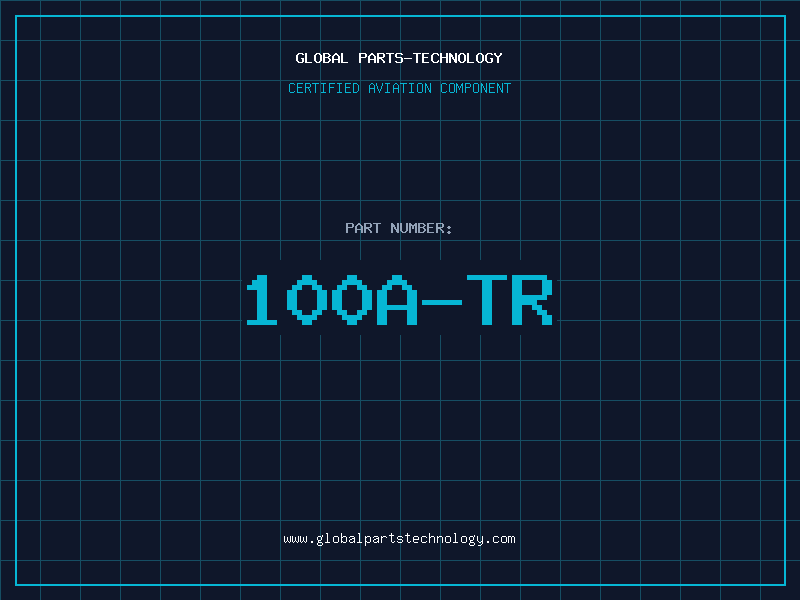Viewport: 800px width, 600px height.
Task: Click the word TECHNOLOGY in the title
Action: tap(458, 58)
